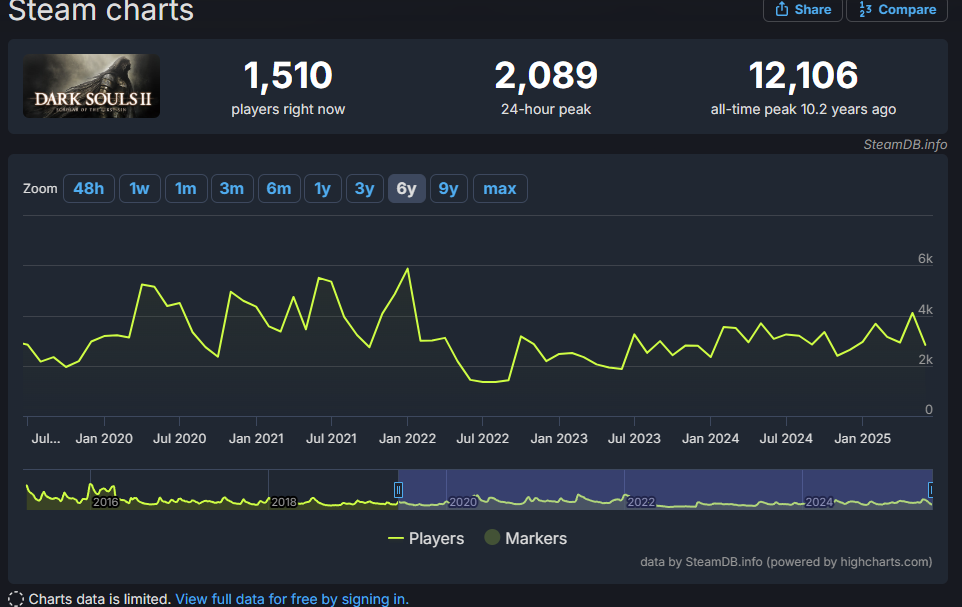Click the compare ranking icon
Image resolution: width=962 pixels, height=607 pixels.
click(865, 9)
